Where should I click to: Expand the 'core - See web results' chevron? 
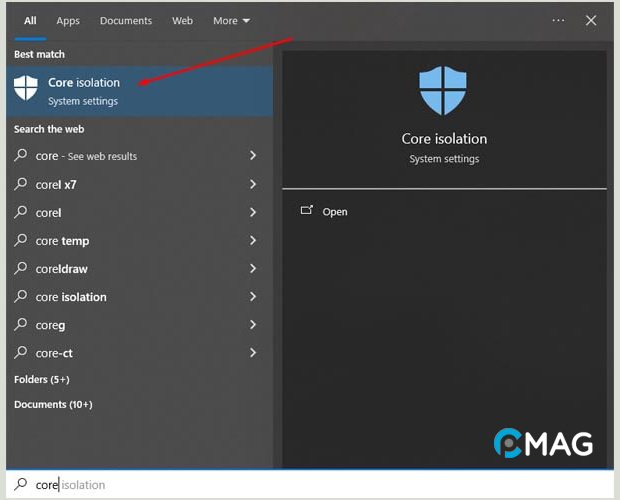coord(253,156)
